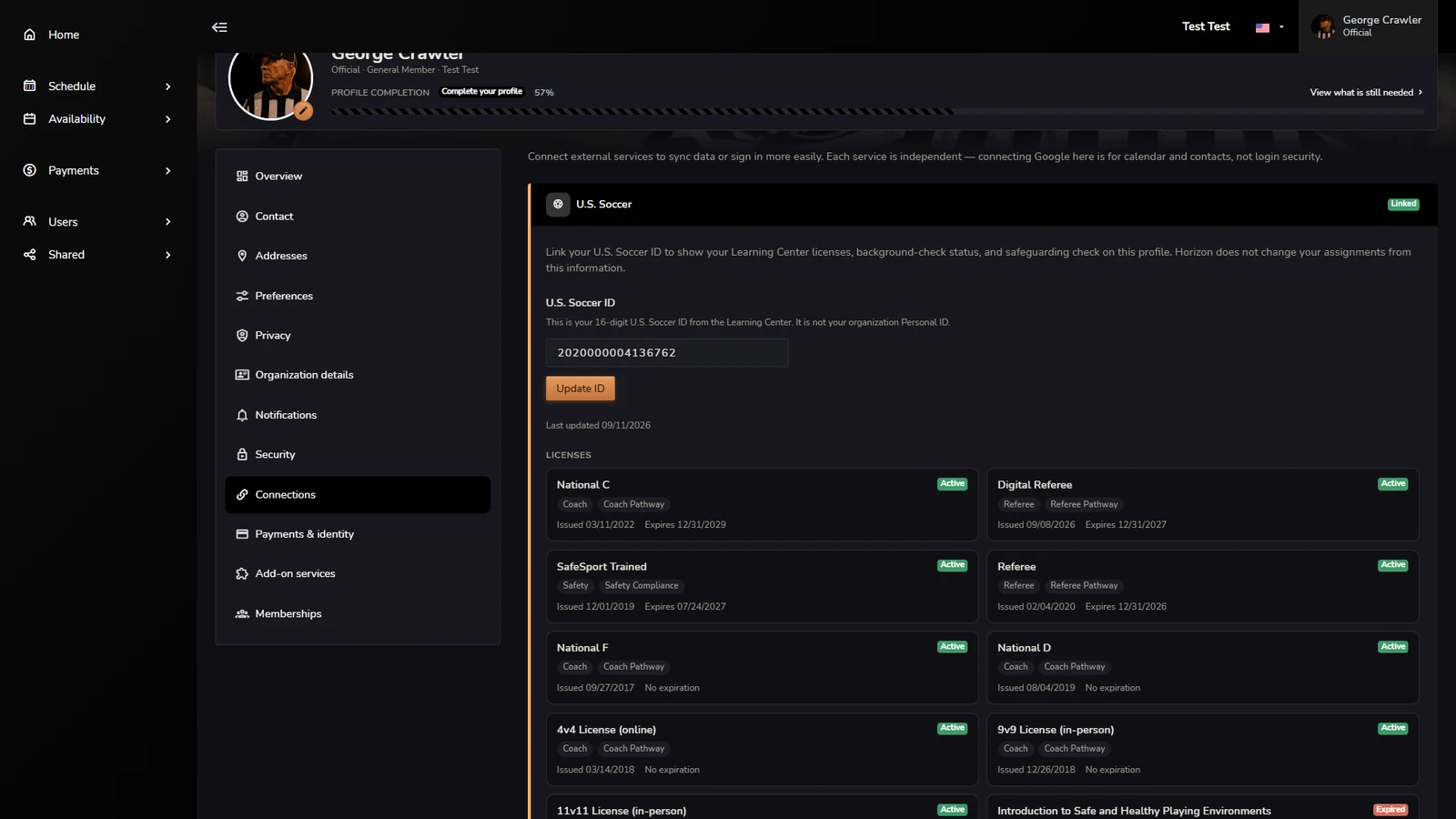This screenshot has height=819, width=1456.
Task: Click the Schedule calendar icon
Action: point(29,86)
